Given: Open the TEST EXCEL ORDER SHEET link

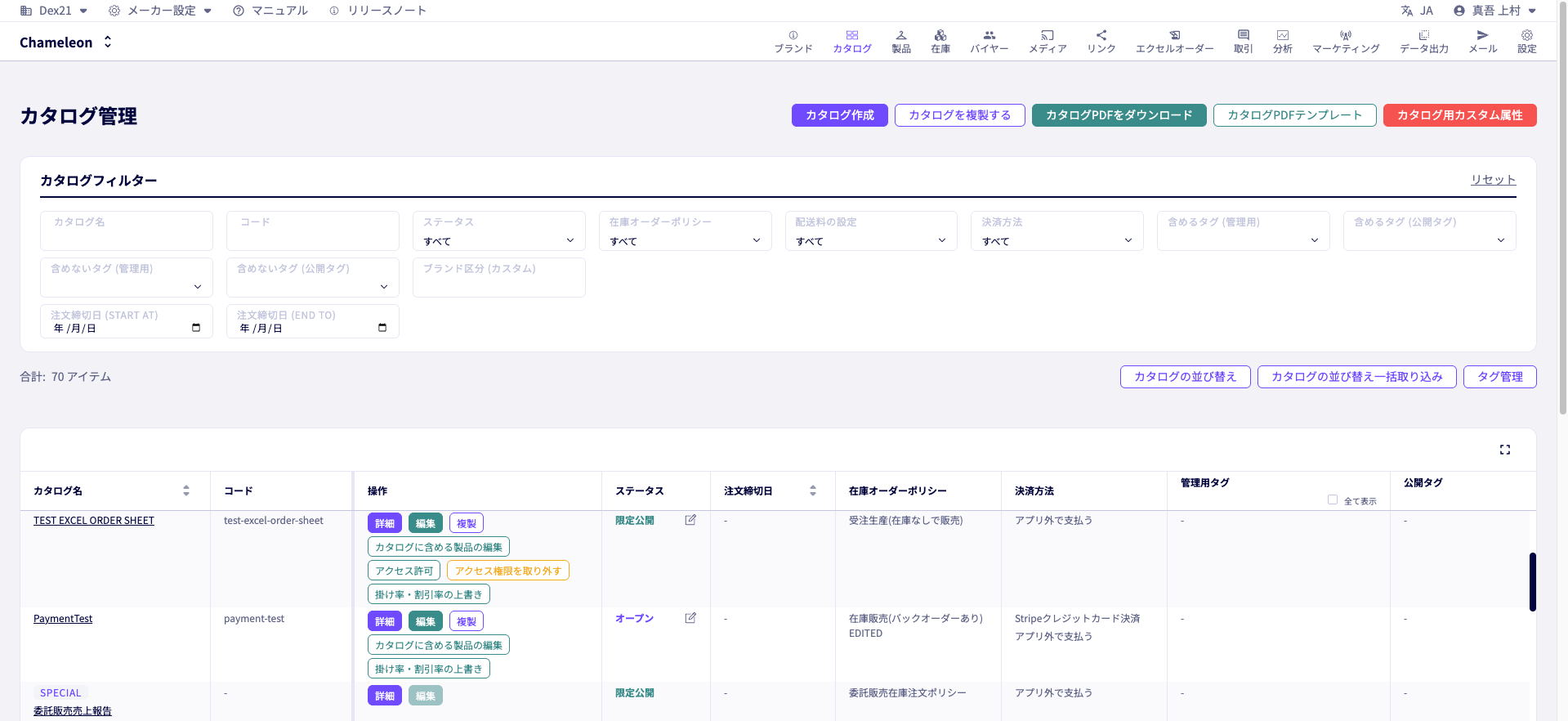Looking at the screenshot, I should (94, 521).
